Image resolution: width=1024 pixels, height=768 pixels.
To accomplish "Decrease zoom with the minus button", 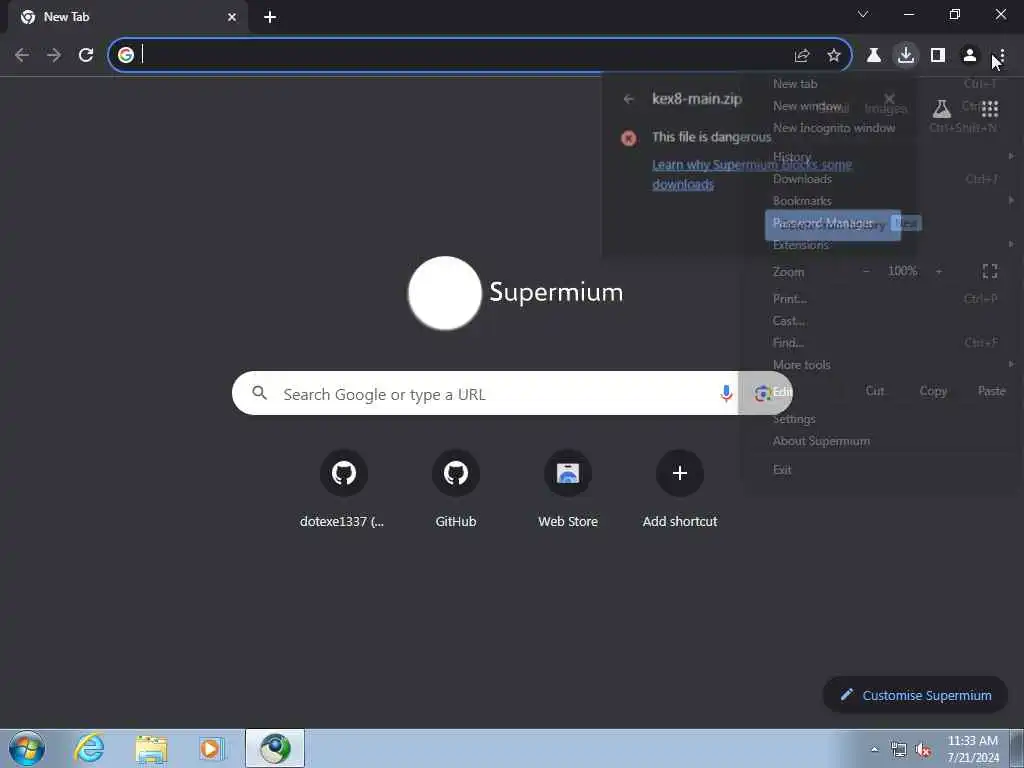I will tap(866, 271).
